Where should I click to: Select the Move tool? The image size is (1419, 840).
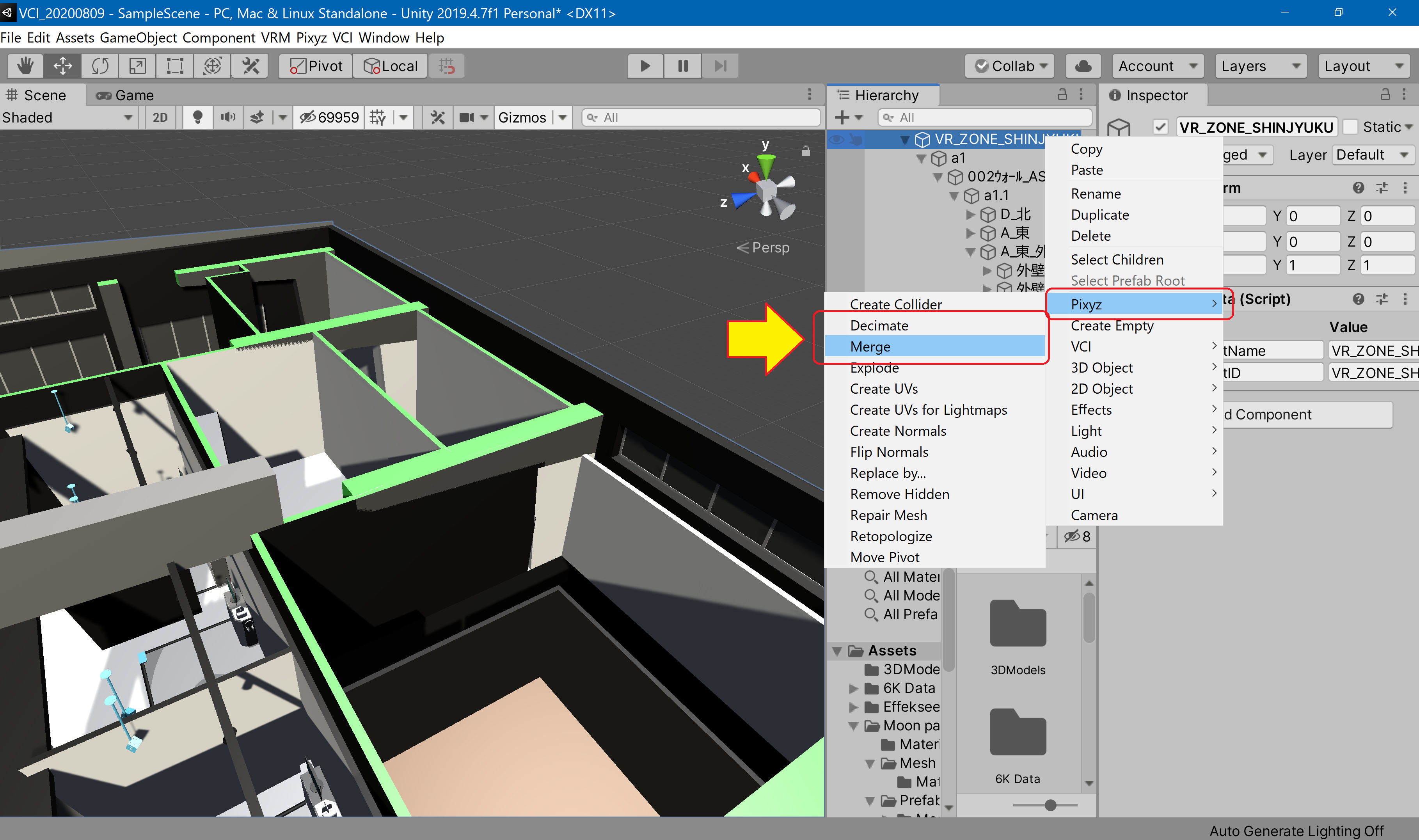(62, 66)
